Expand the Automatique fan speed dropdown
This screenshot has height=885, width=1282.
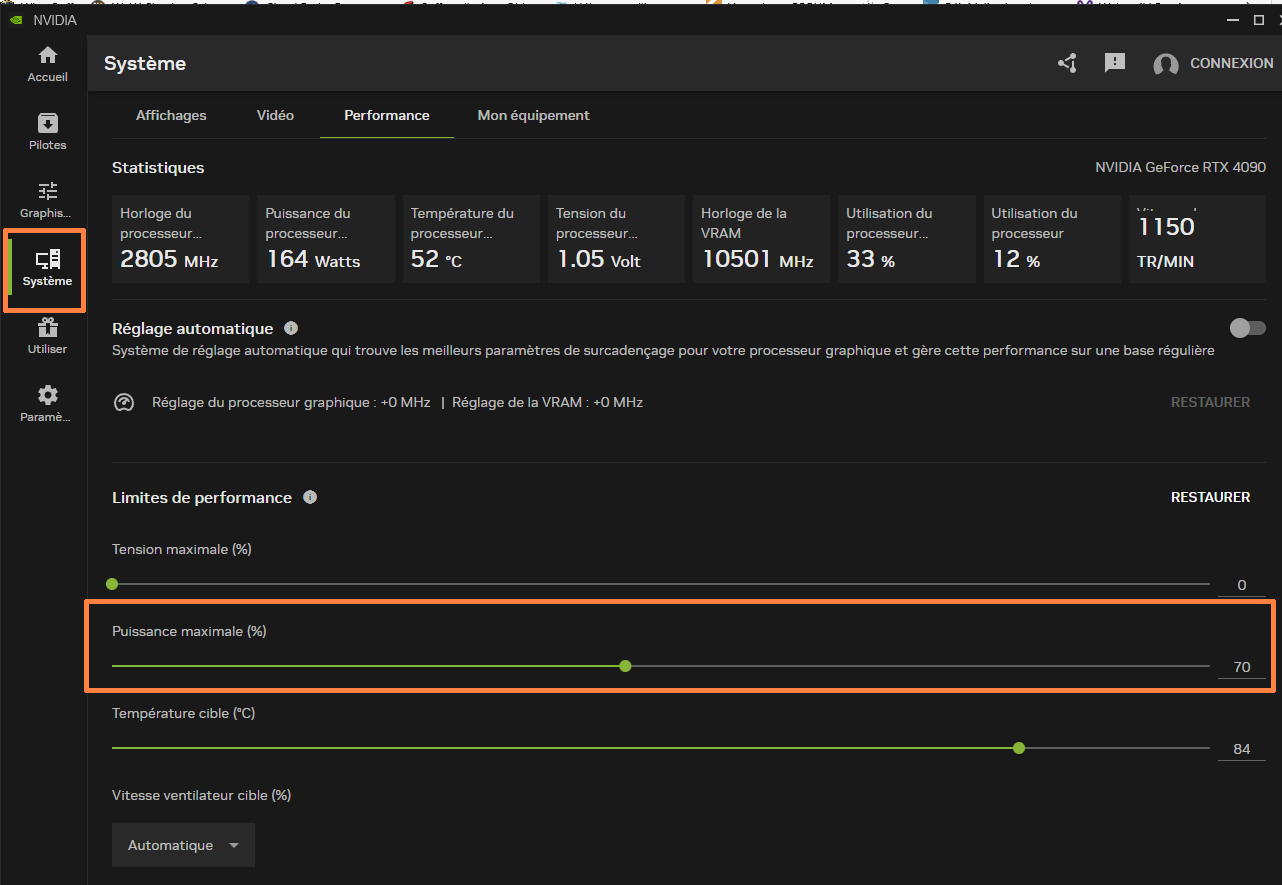click(x=183, y=845)
